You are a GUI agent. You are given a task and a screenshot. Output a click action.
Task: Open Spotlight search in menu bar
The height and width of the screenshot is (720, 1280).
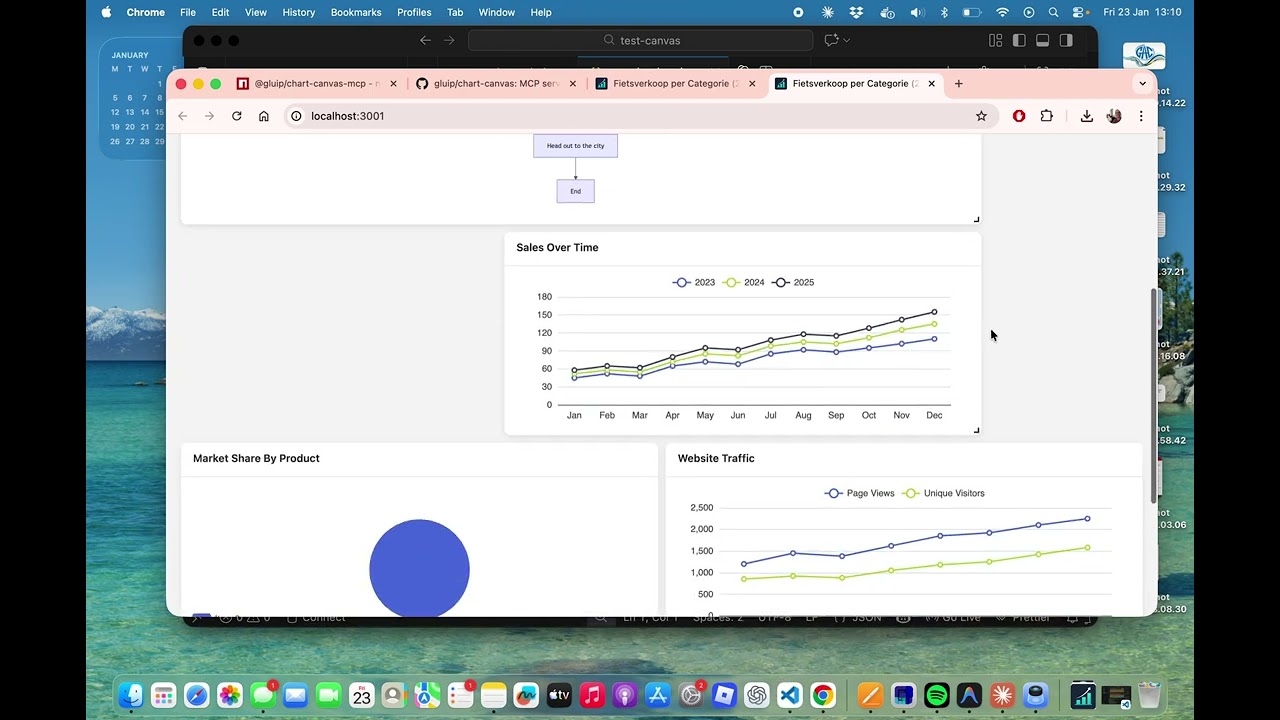click(1053, 12)
